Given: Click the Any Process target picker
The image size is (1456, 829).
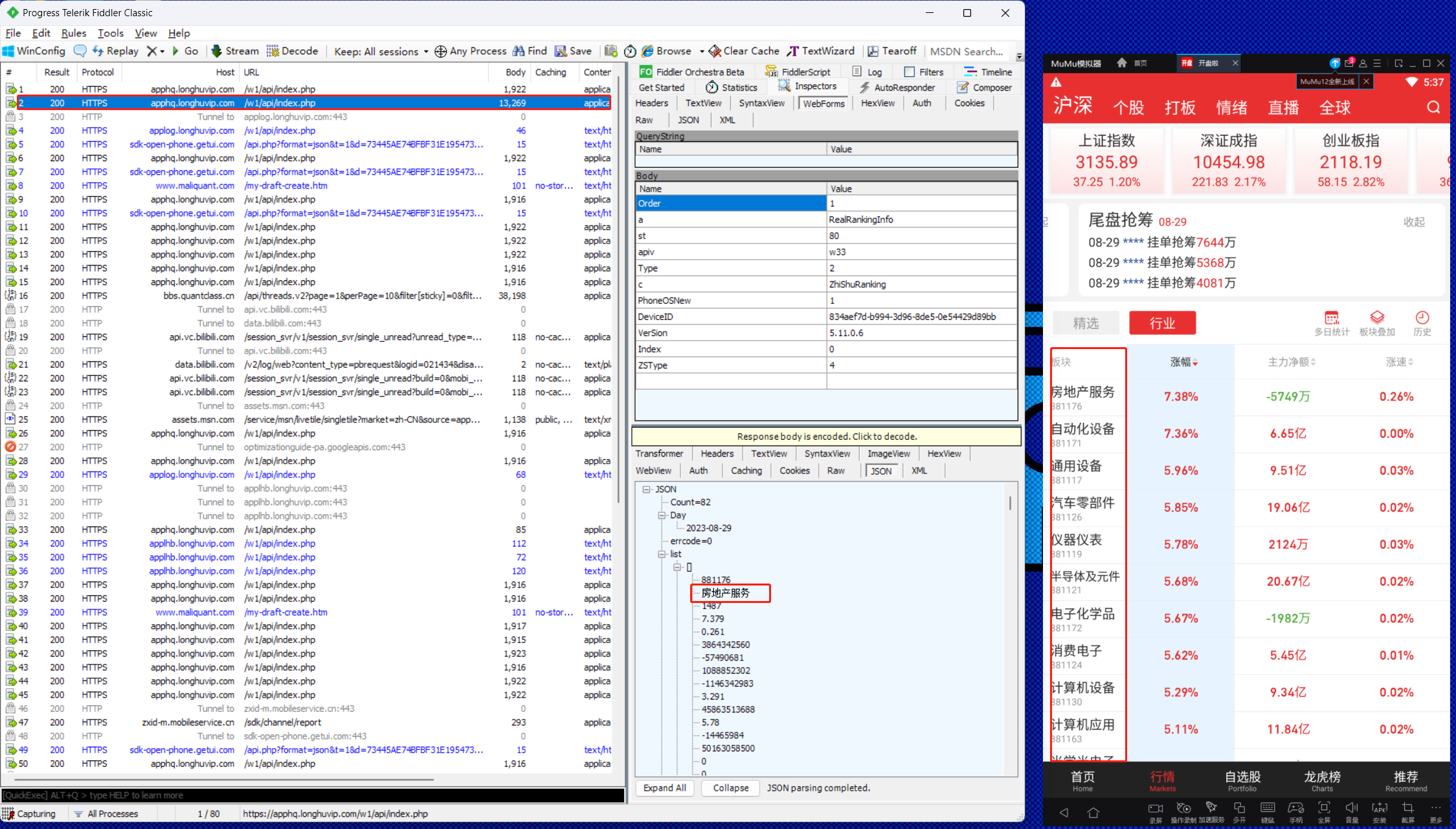Looking at the screenshot, I should (471, 51).
